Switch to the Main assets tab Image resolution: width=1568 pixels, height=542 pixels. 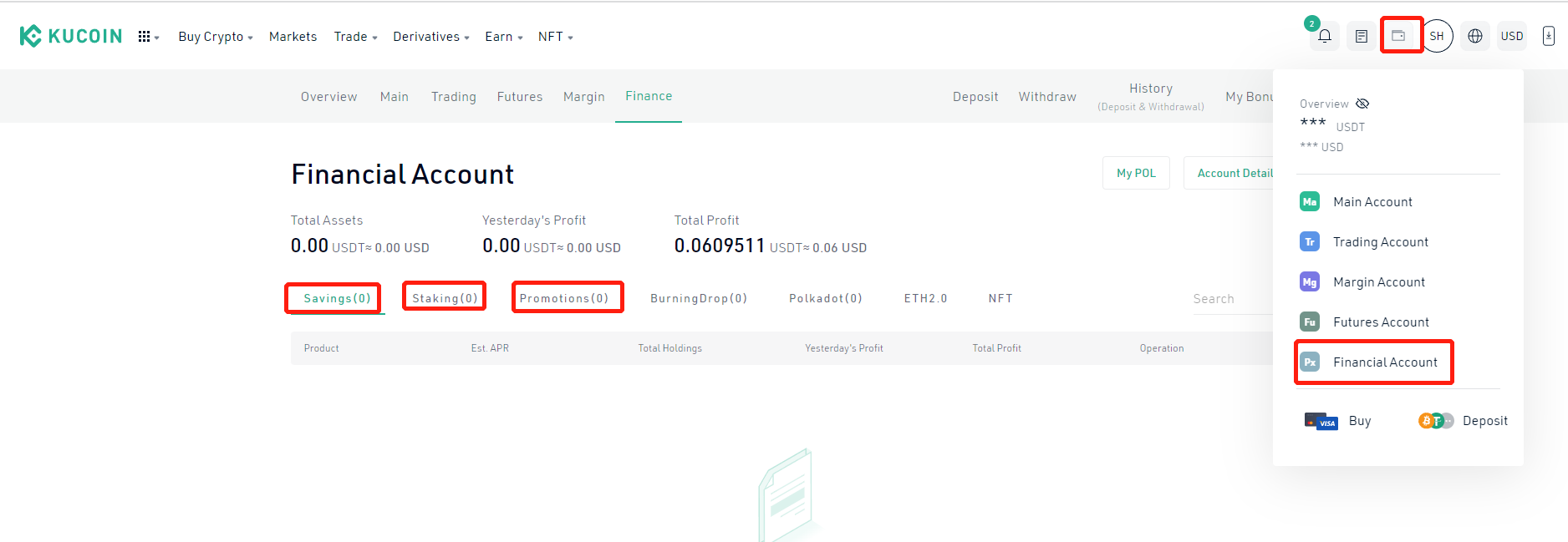click(394, 97)
